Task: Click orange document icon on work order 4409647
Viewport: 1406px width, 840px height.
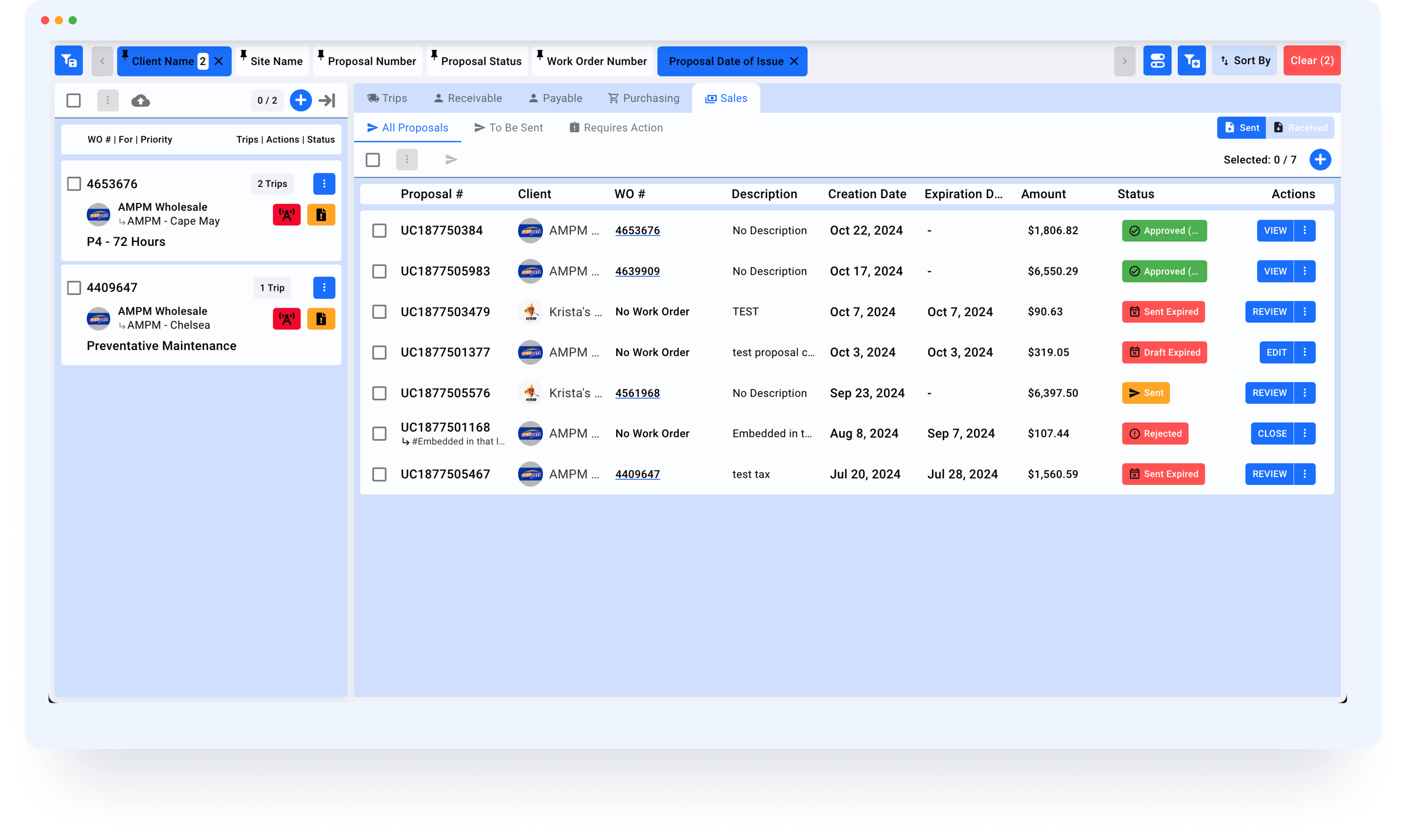Action: [321, 319]
